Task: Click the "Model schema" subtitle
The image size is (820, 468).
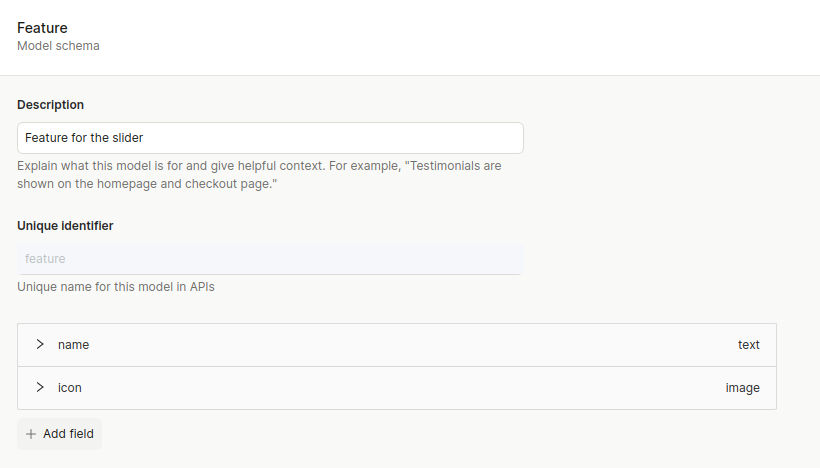Action: point(58,46)
